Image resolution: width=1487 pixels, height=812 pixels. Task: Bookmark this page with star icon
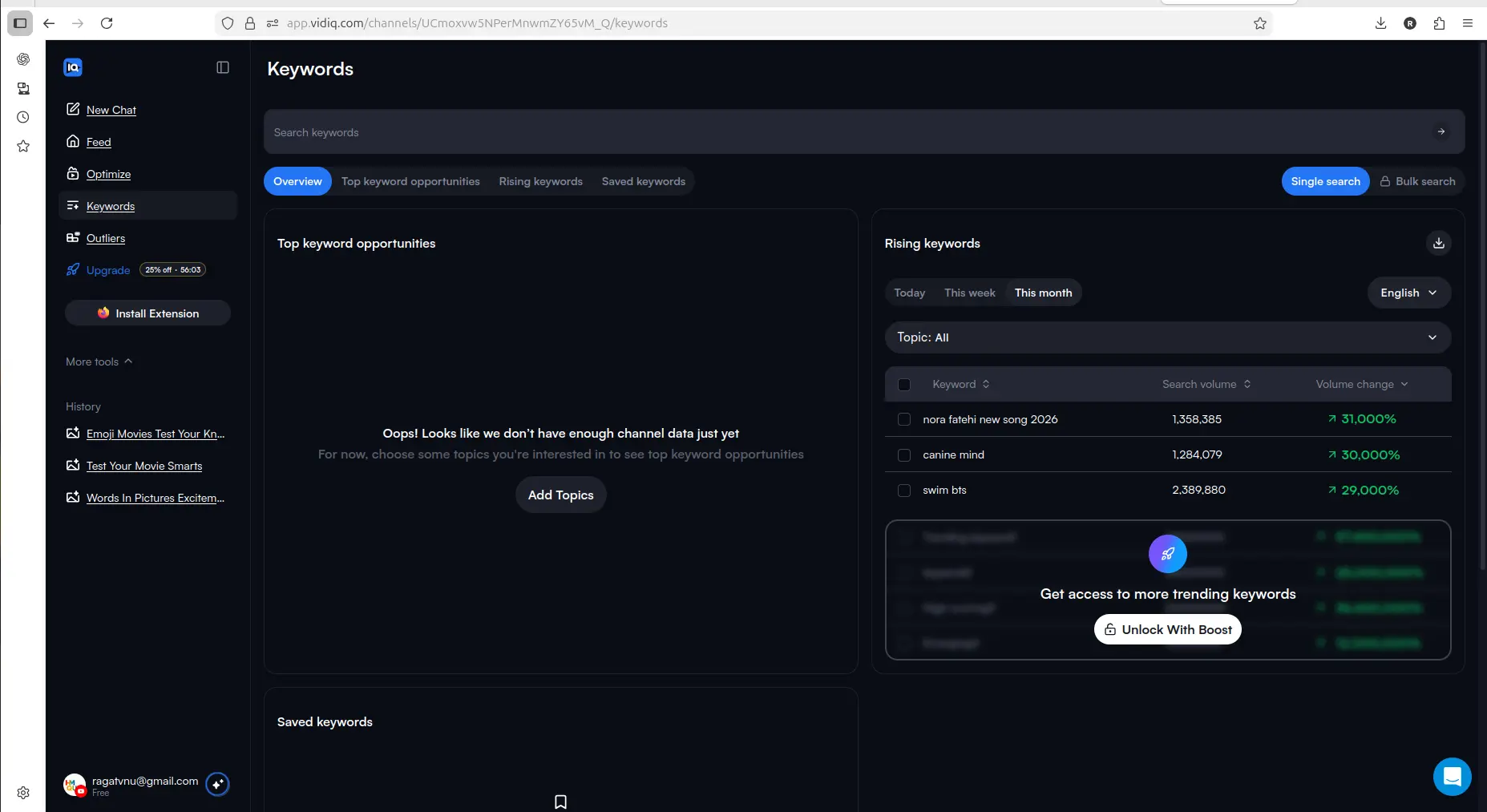pyautogui.click(x=1260, y=23)
